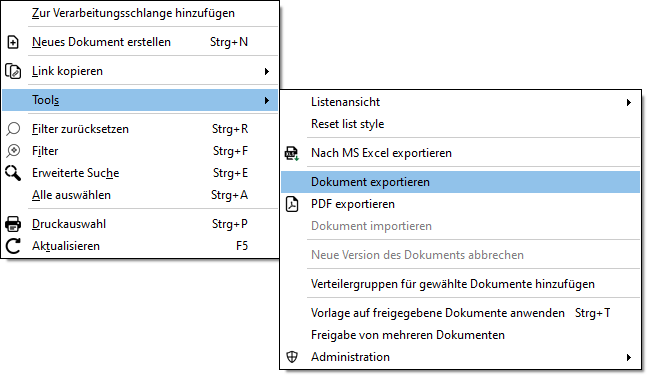The height and width of the screenshot is (375, 647).
Task: Click the Filter magnifier icon
Action: tap(13, 151)
